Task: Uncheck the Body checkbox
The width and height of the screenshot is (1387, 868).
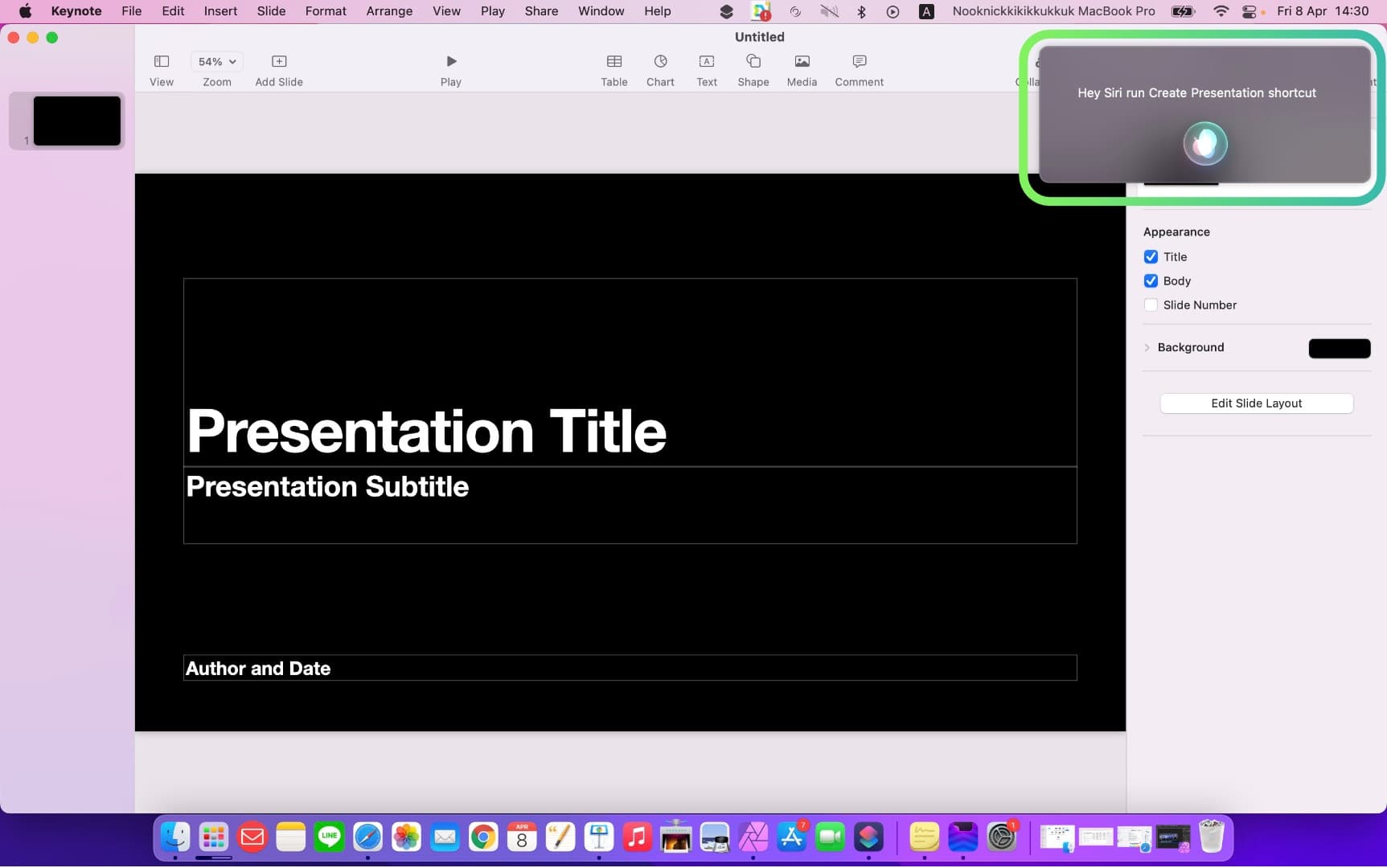Action: pos(1151,281)
